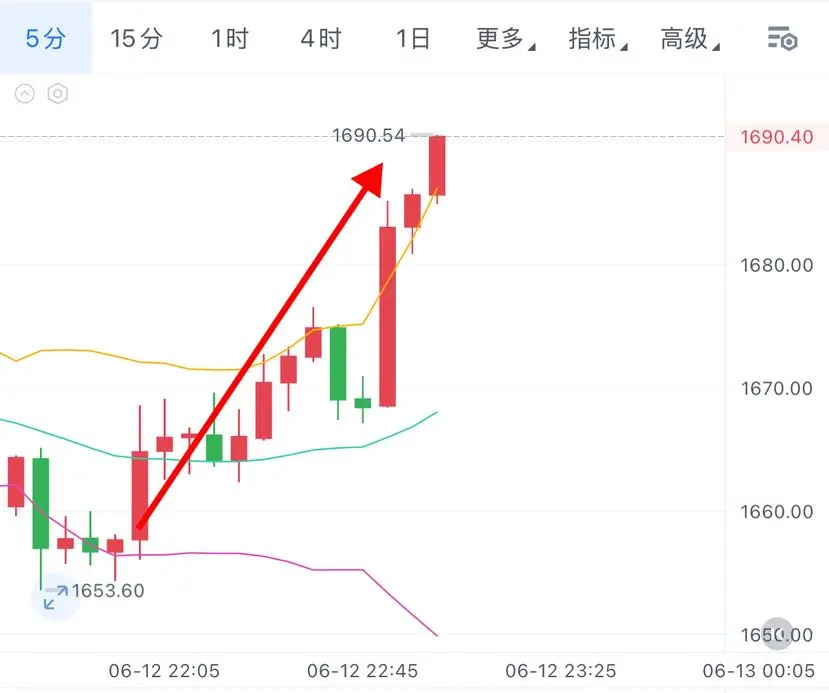The height and width of the screenshot is (693, 829).
Task: Switch to the 1日 daily chart
Action: point(413,39)
